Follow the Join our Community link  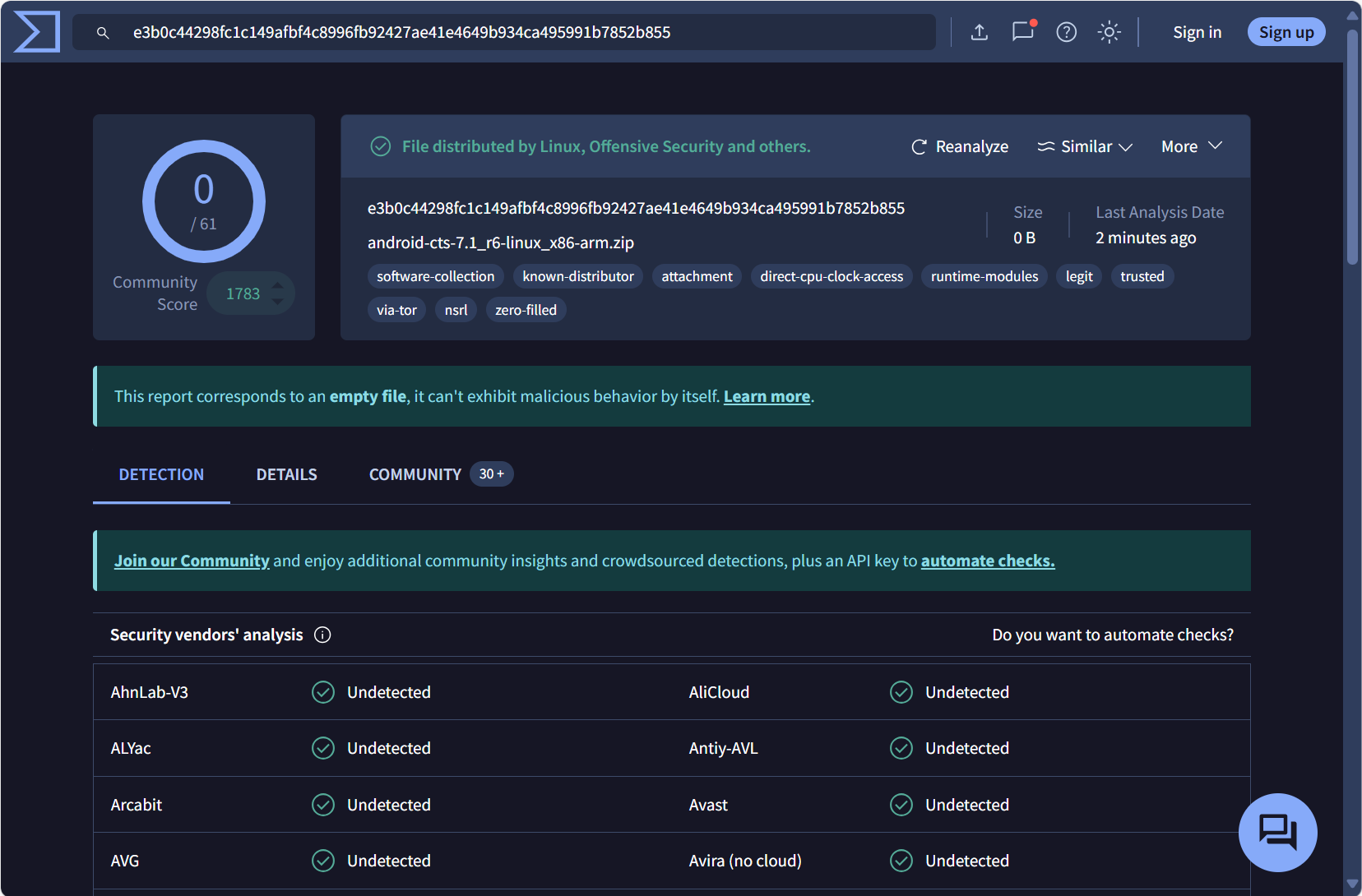tap(192, 561)
